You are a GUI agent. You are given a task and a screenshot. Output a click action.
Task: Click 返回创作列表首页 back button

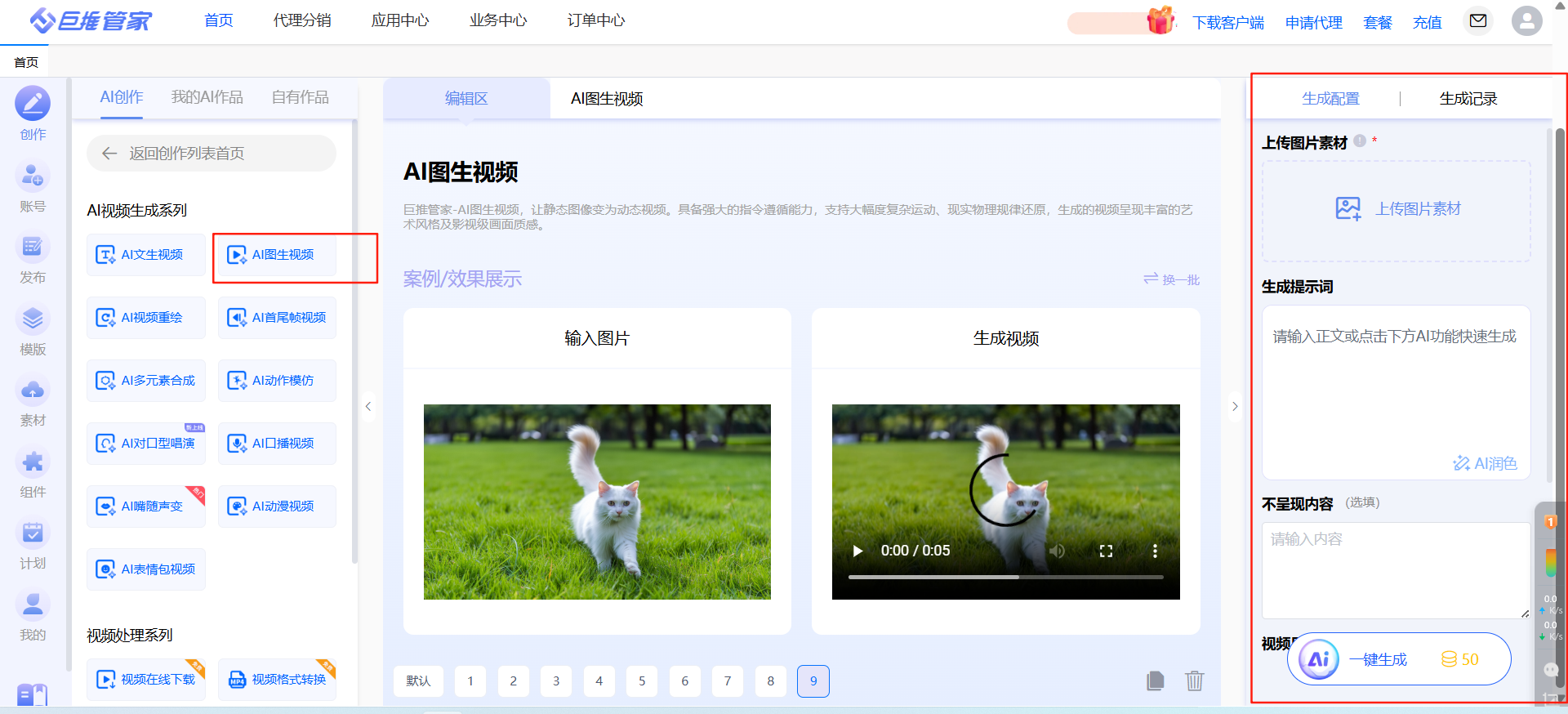[x=212, y=154]
